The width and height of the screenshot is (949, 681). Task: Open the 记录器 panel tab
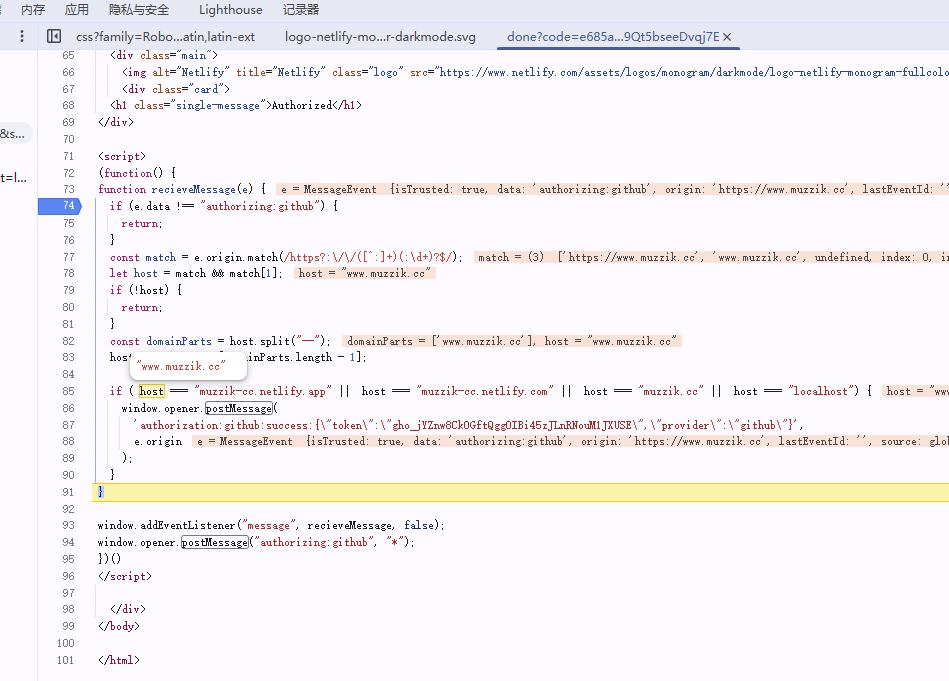[301, 10]
